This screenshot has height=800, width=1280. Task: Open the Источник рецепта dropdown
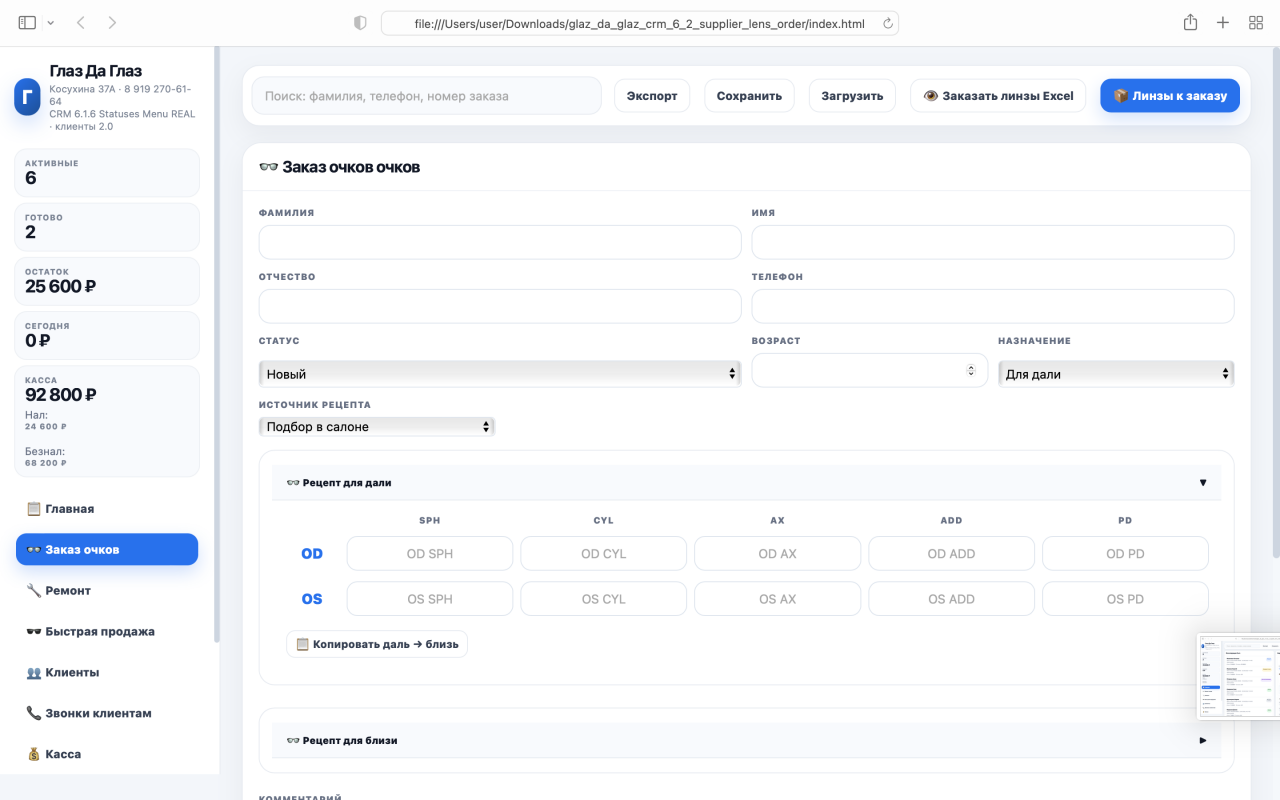pyautogui.click(x=377, y=426)
